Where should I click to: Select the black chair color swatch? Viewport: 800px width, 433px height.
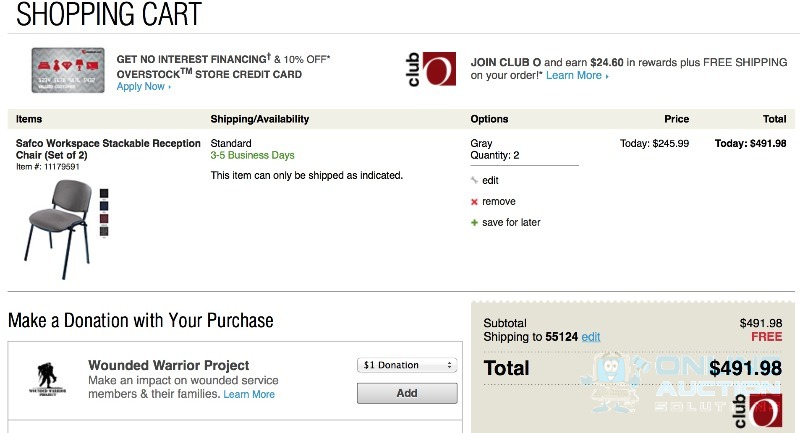[104, 193]
